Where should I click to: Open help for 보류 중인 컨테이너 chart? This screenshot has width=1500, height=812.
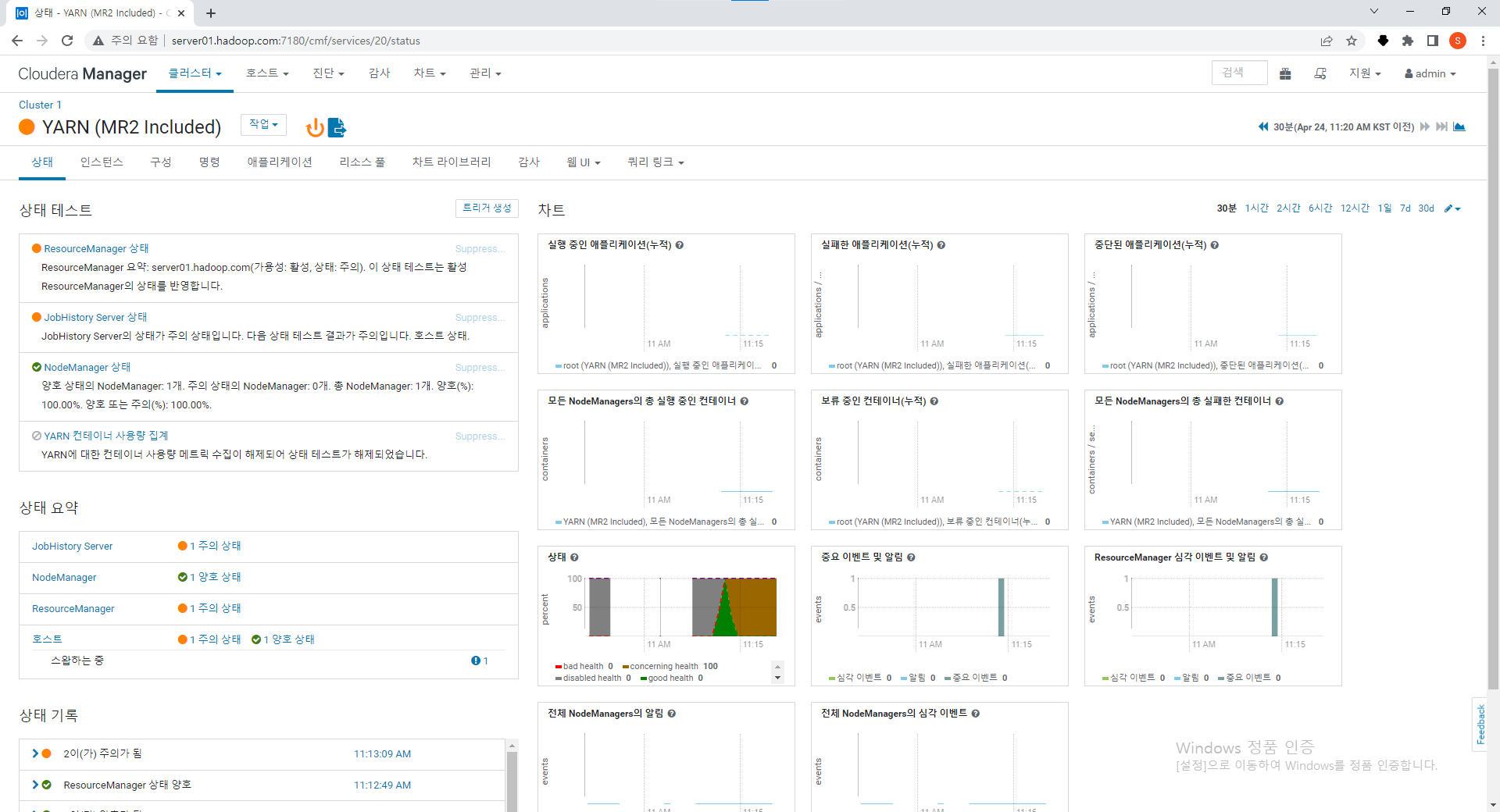coord(934,401)
